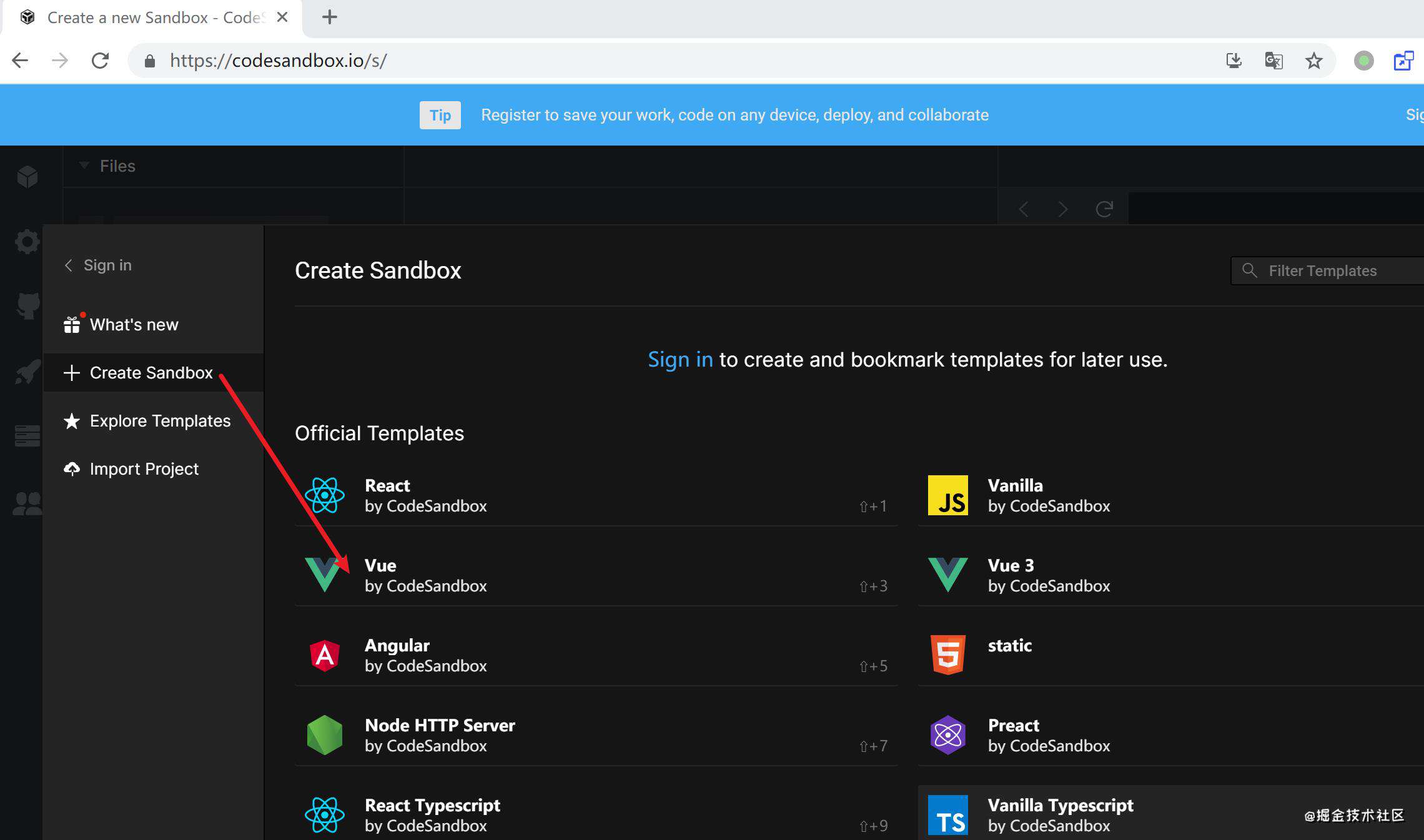Open a new browser tab with plus
The width and height of the screenshot is (1424, 840).
click(330, 17)
